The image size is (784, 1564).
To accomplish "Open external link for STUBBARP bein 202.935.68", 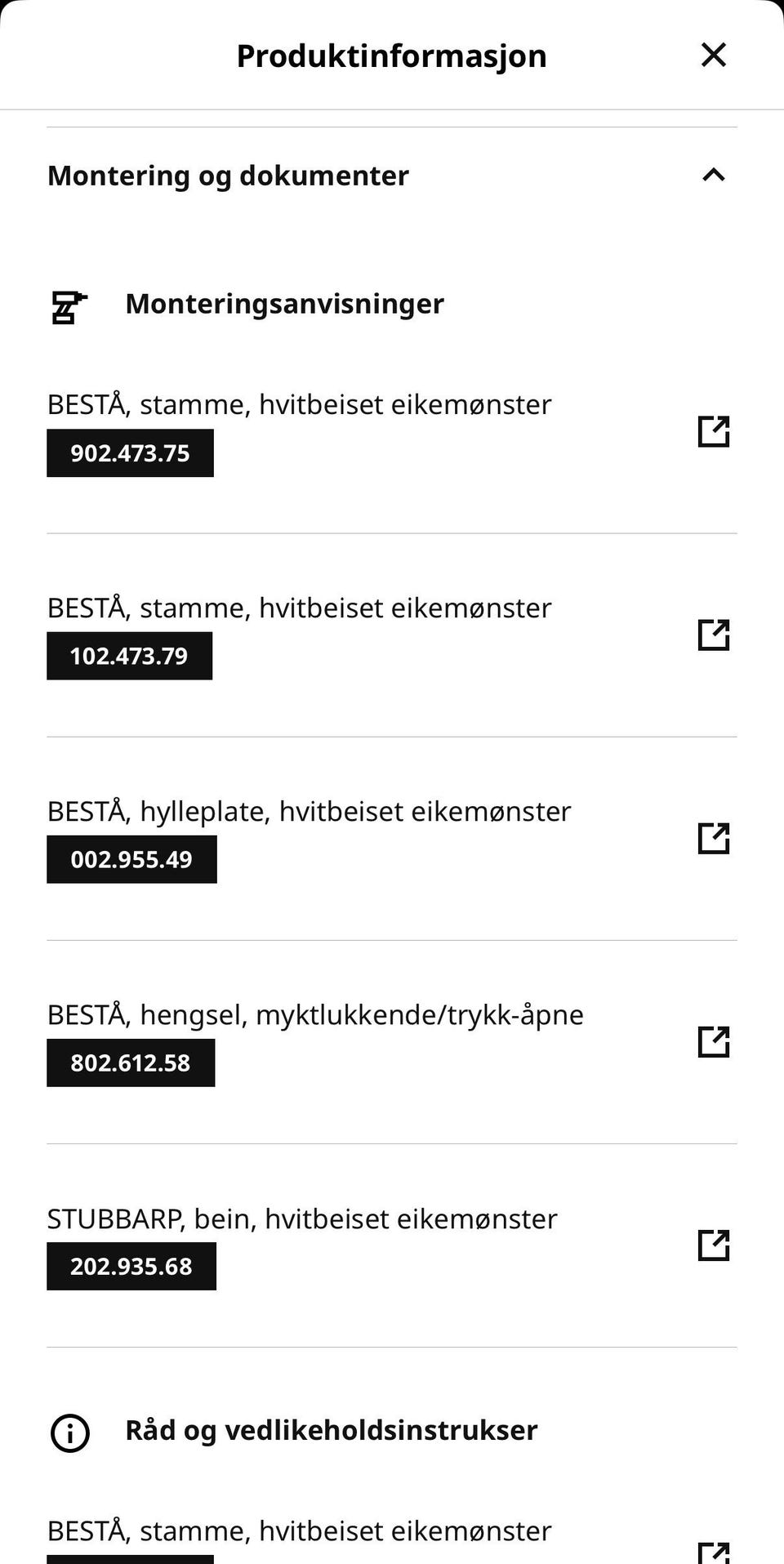I will (x=714, y=1245).
